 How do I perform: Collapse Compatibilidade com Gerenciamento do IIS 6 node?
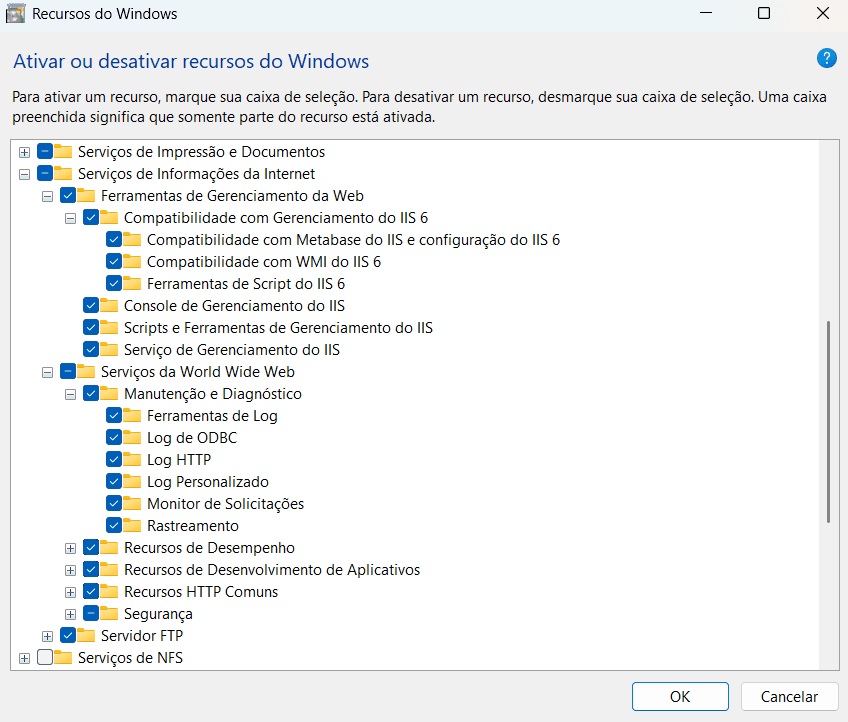click(x=70, y=218)
